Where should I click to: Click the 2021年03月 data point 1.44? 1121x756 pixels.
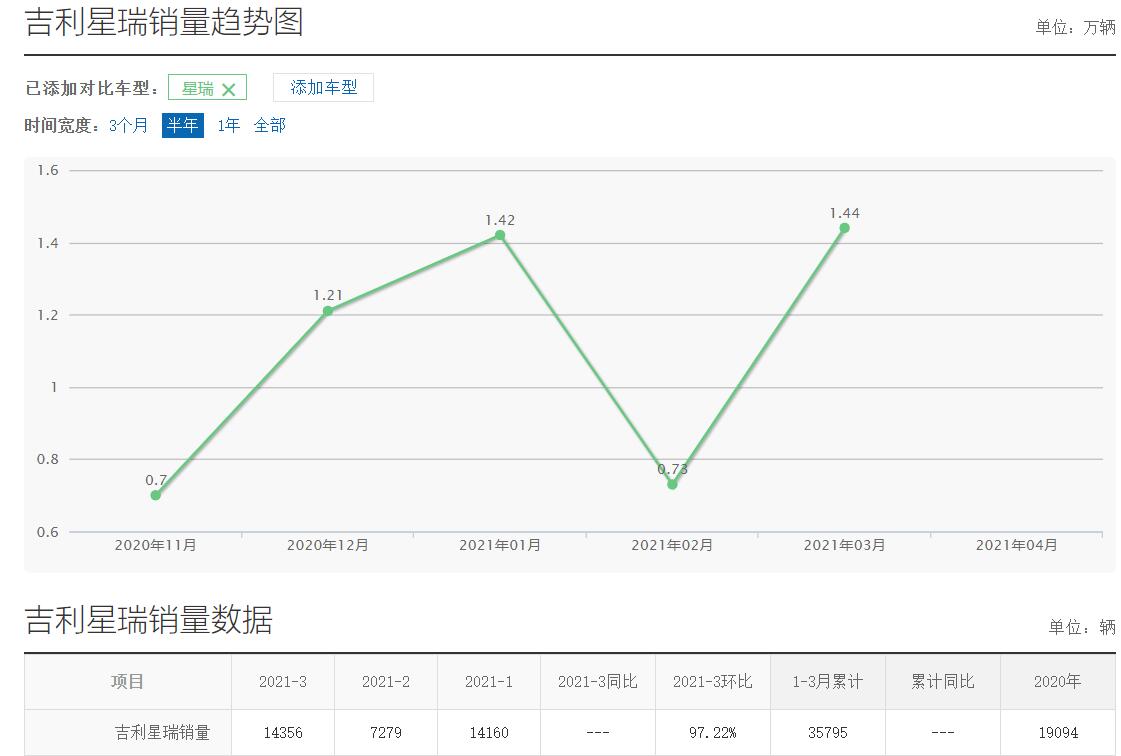tap(844, 228)
